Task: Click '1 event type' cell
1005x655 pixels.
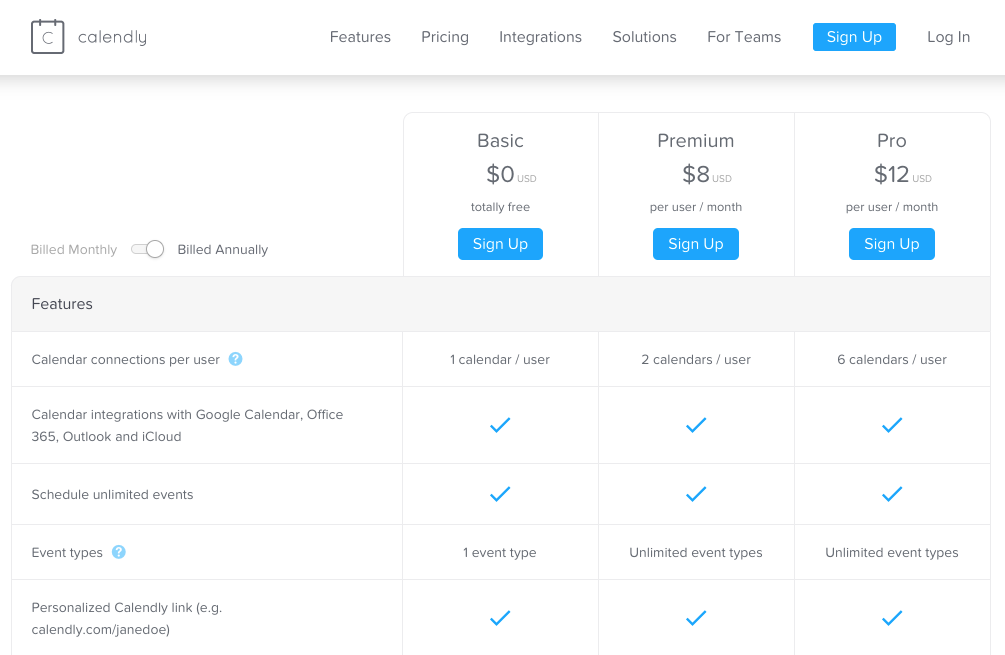Action: (x=500, y=552)
